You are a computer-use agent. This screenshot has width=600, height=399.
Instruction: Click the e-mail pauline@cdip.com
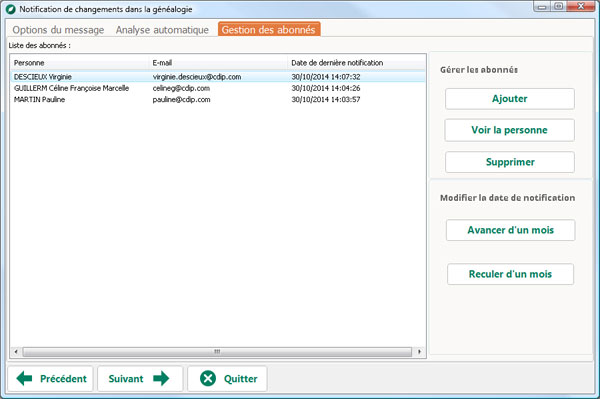coord(181,99)
